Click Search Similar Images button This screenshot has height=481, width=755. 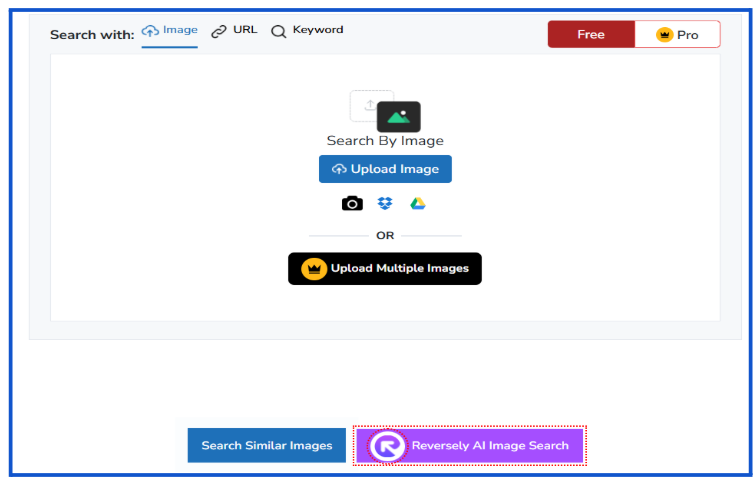pos(267,445)
